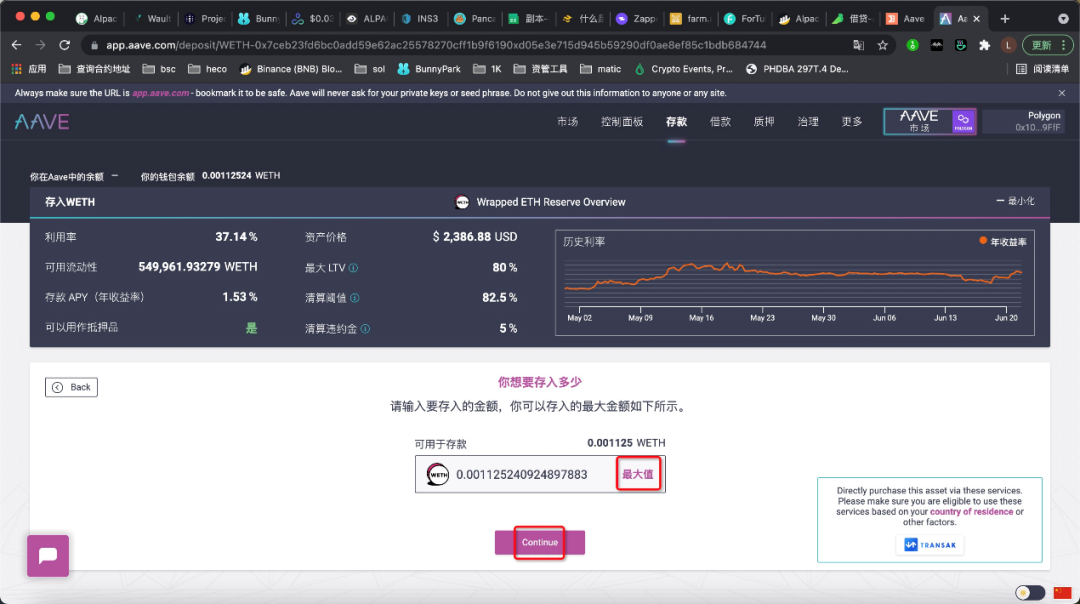
Task: Open the 控制面板 navigation tab
Action: click(623, 121)
